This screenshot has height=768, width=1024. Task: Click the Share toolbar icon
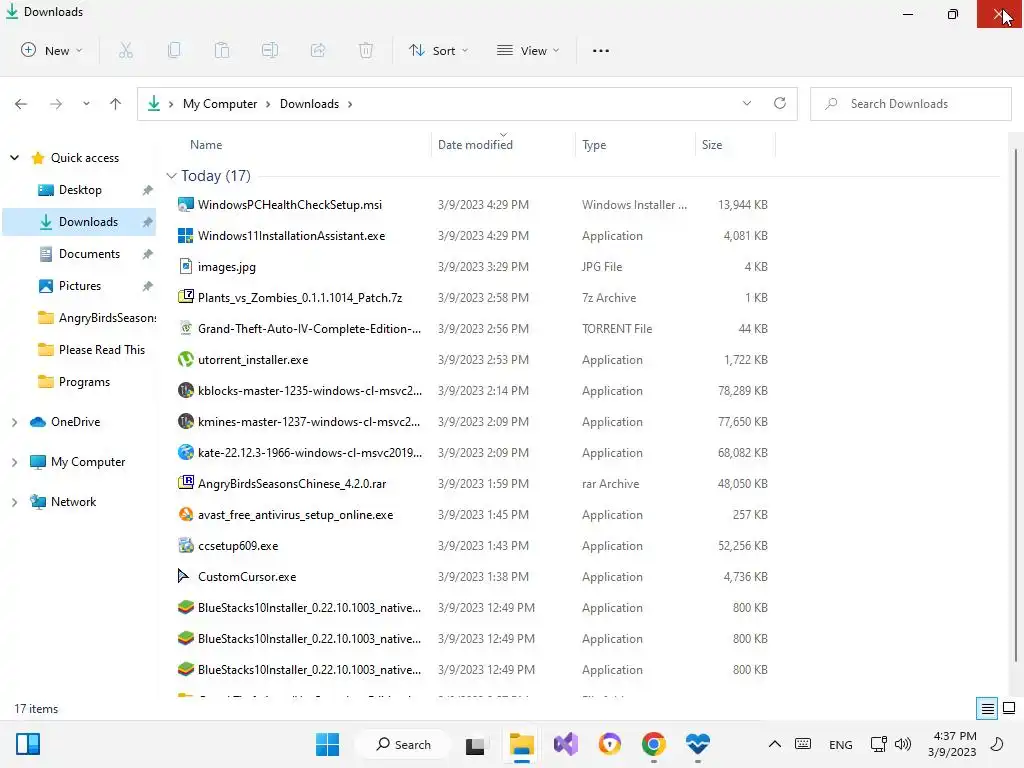tap(318, 50)
